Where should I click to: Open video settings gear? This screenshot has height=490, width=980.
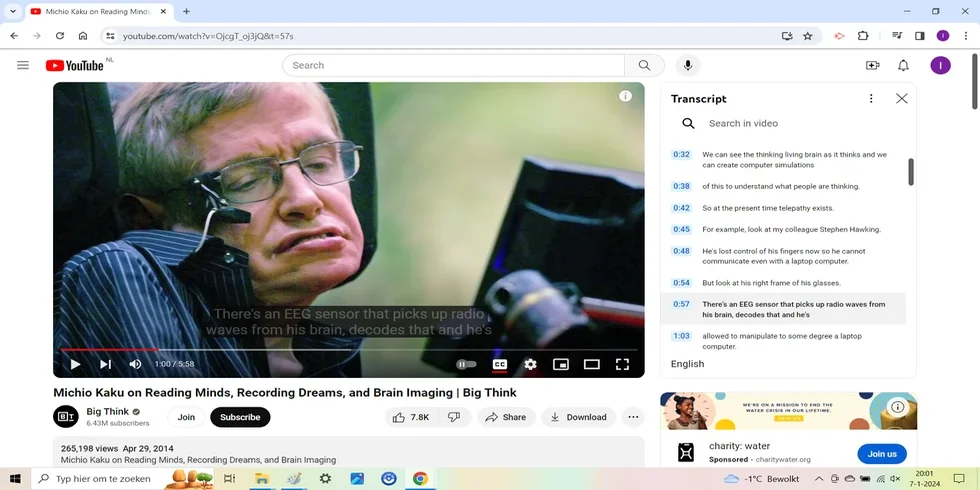pyautogui.click(x=530, y=365)
